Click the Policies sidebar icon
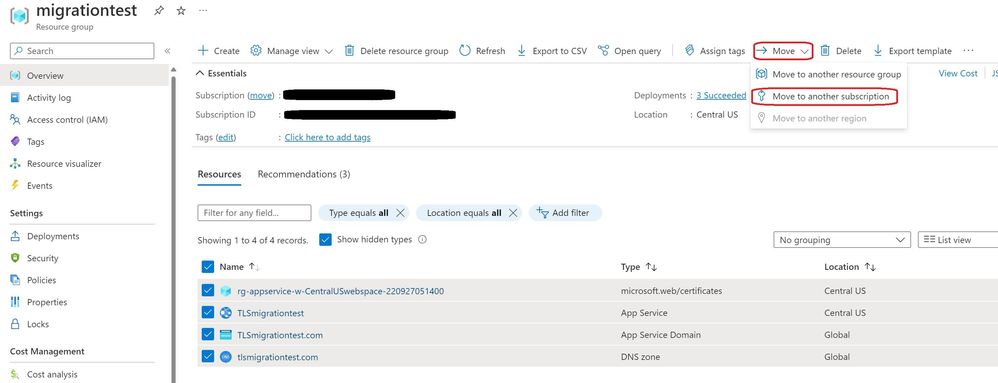Image resolution: width=998 pixels, height=383 pixels. pyautogui.click(x=15, y=280)
